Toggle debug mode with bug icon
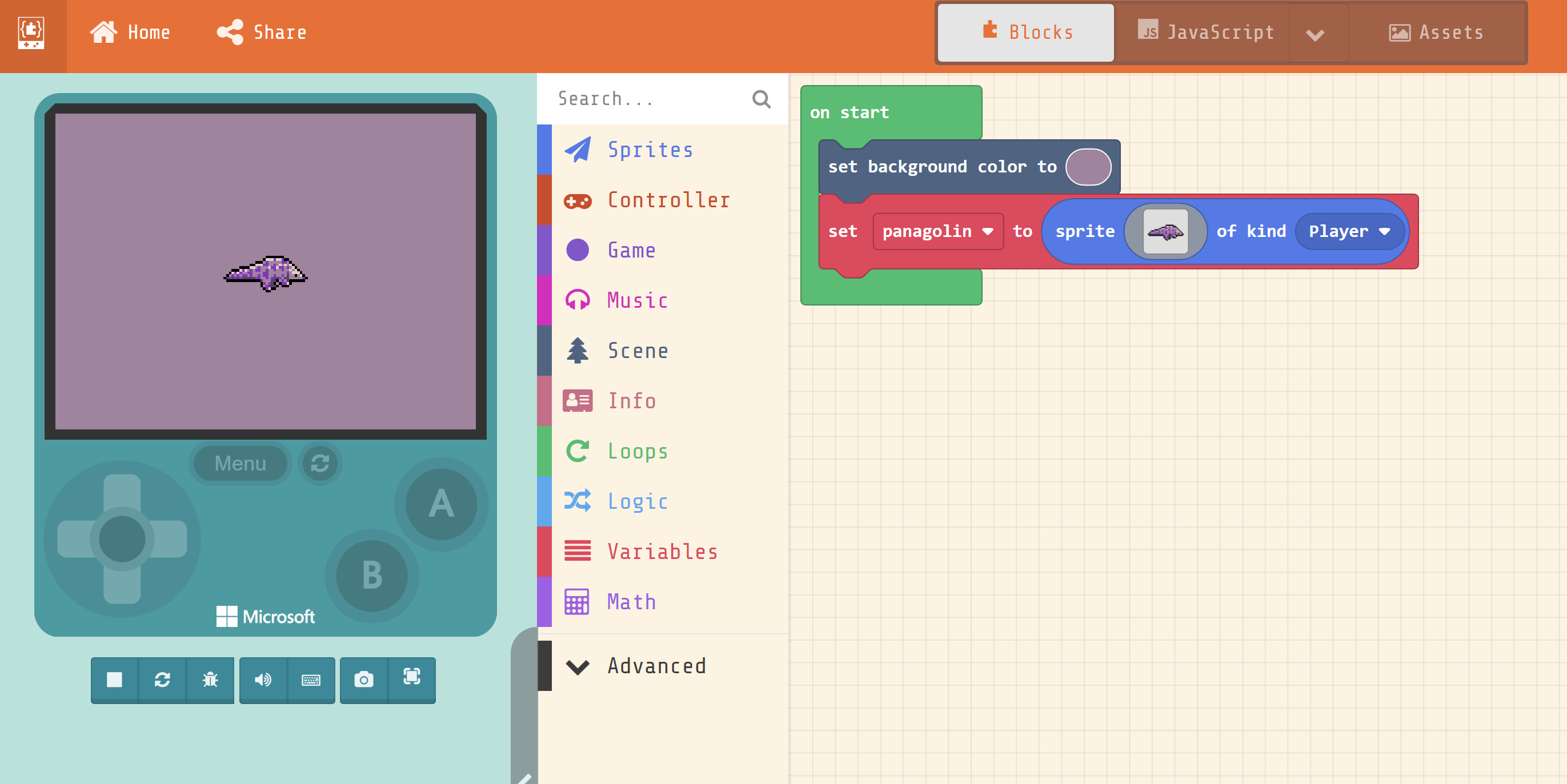 210,680
